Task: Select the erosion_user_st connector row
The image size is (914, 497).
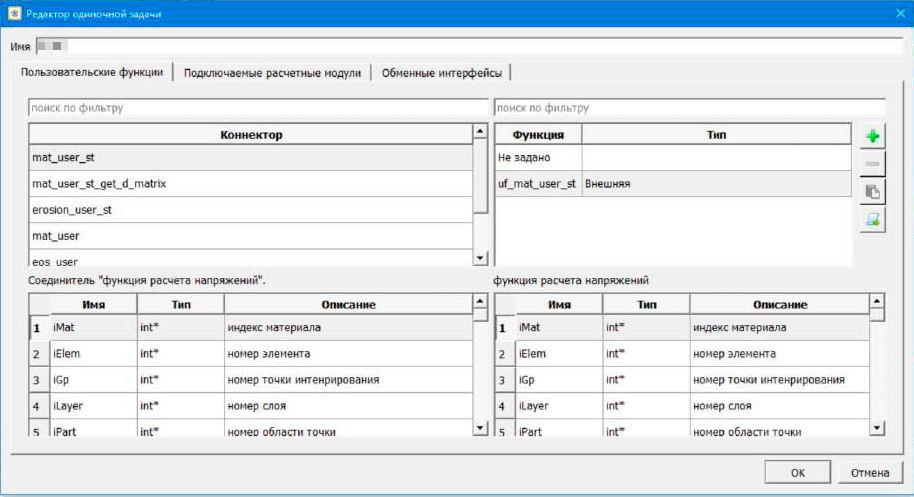Action: [x=250, y=210]
